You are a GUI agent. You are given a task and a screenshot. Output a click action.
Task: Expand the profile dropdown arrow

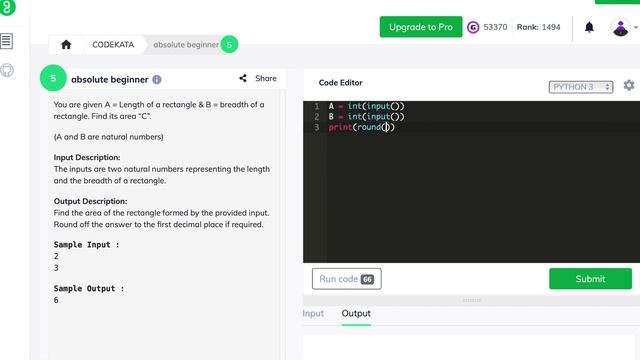pyautogui.click(x=636, y=28)
